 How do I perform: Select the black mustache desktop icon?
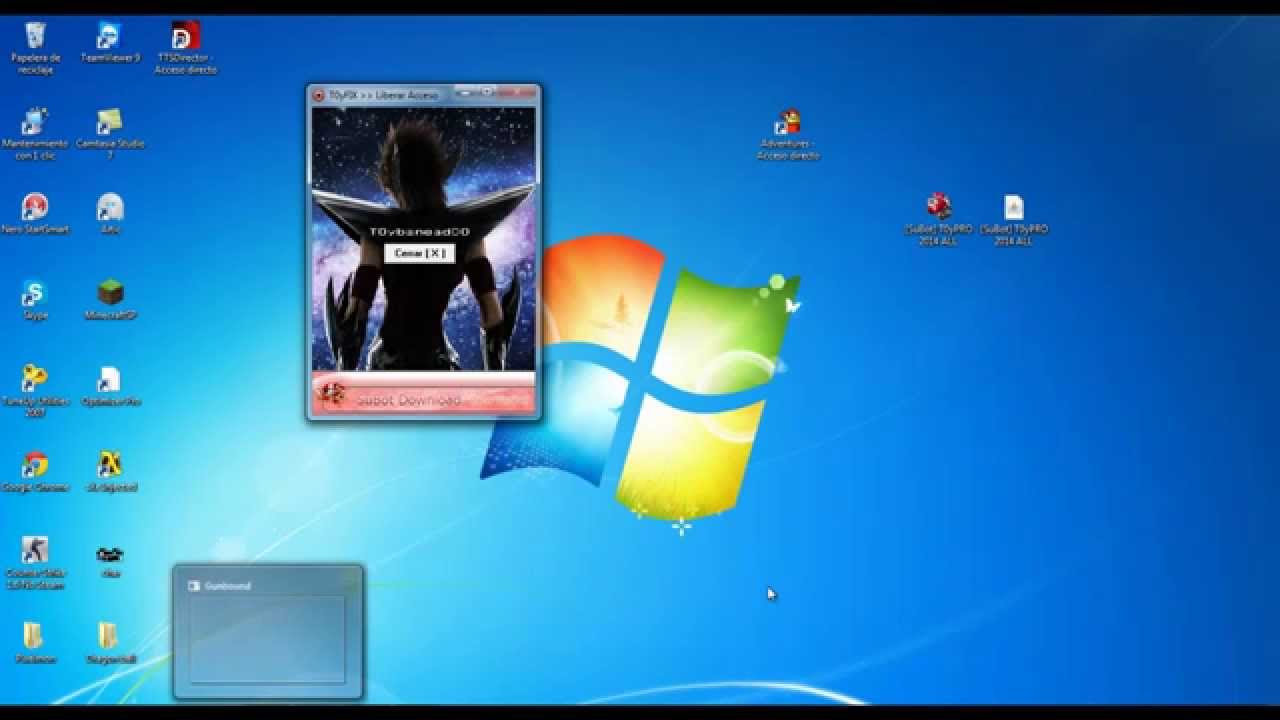click(110, 553)
